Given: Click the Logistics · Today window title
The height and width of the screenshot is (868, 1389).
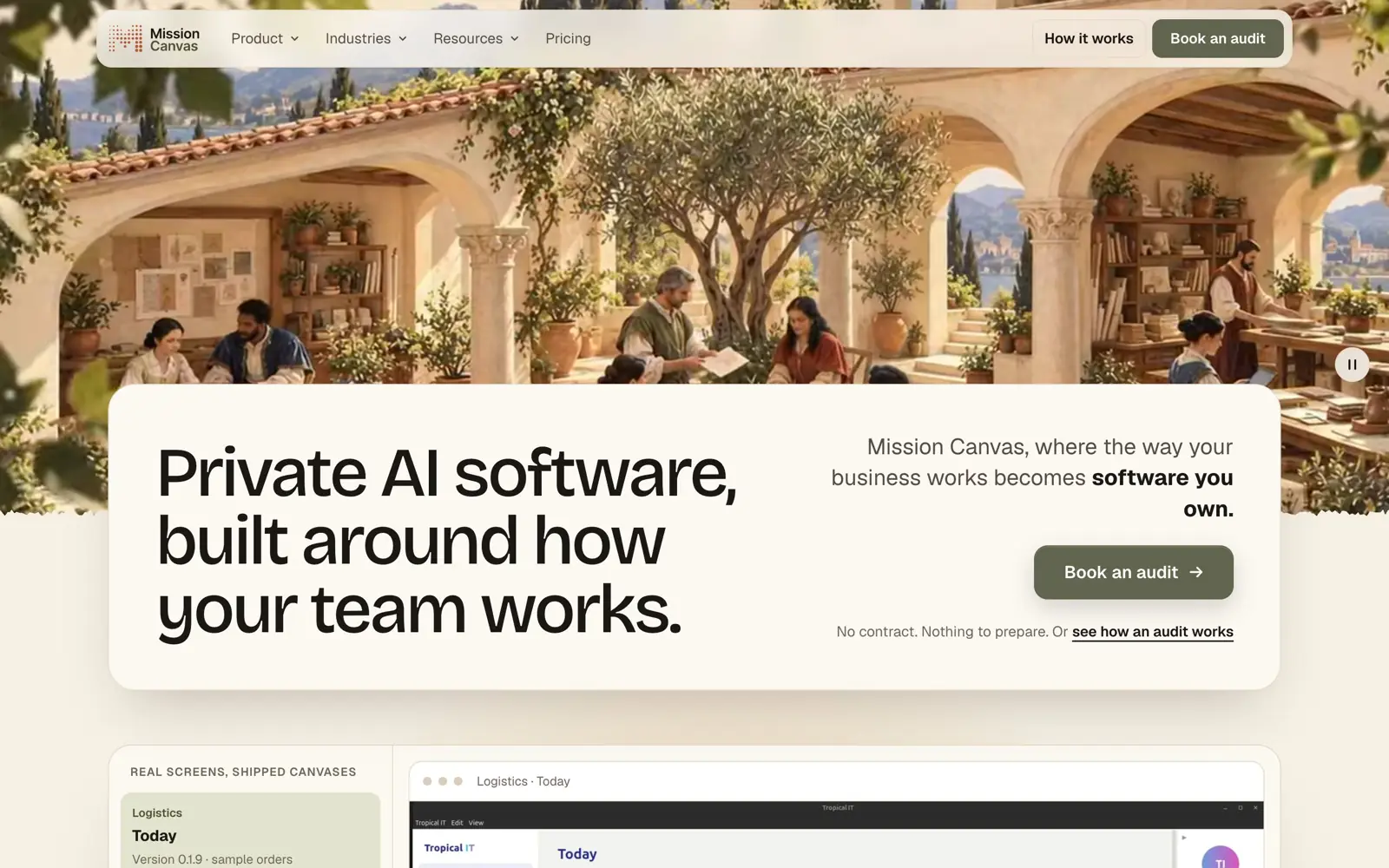Looking at the screenshot, I should point(523,781).
